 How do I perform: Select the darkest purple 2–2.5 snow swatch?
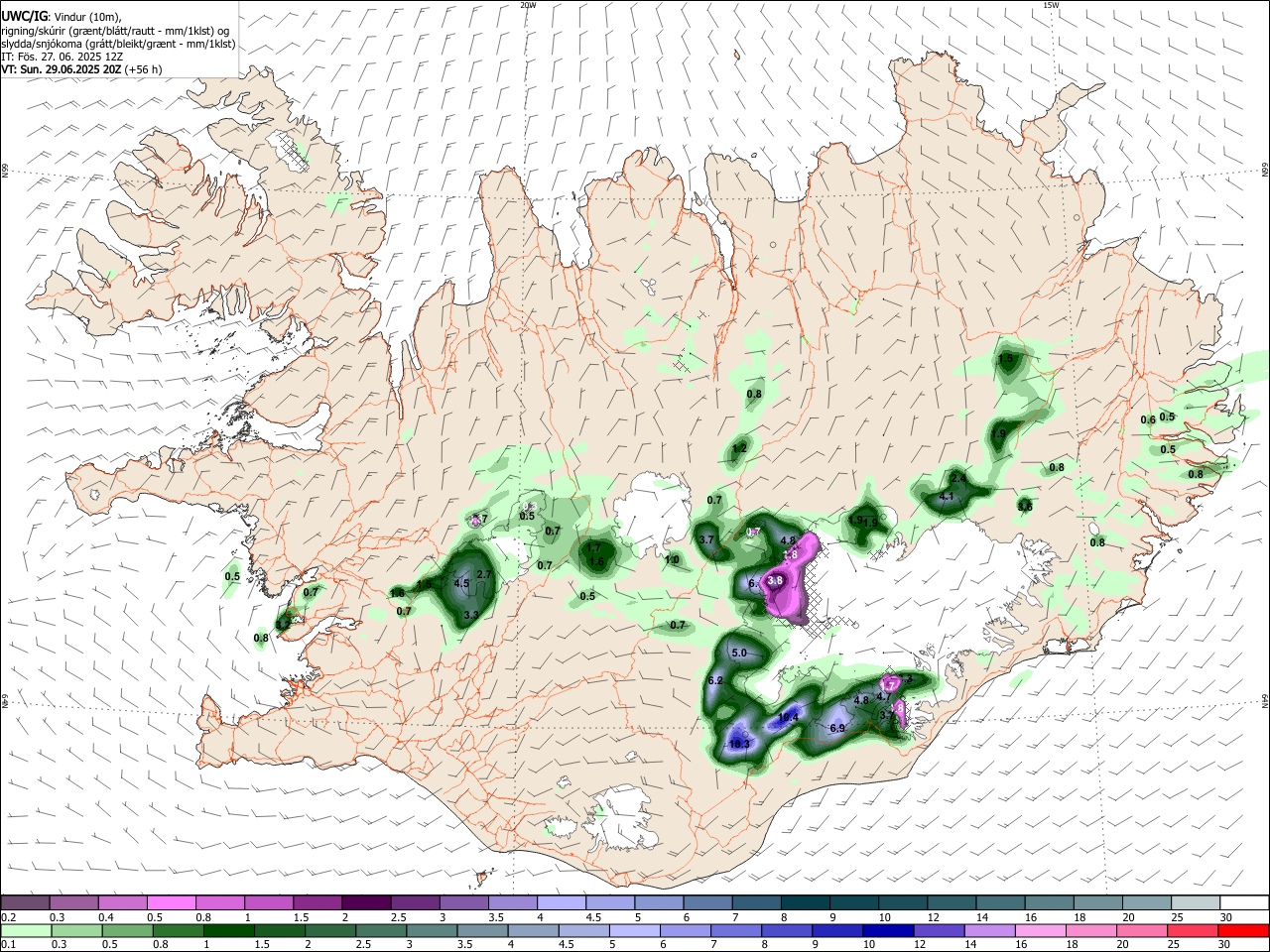[x=367, y=903]
